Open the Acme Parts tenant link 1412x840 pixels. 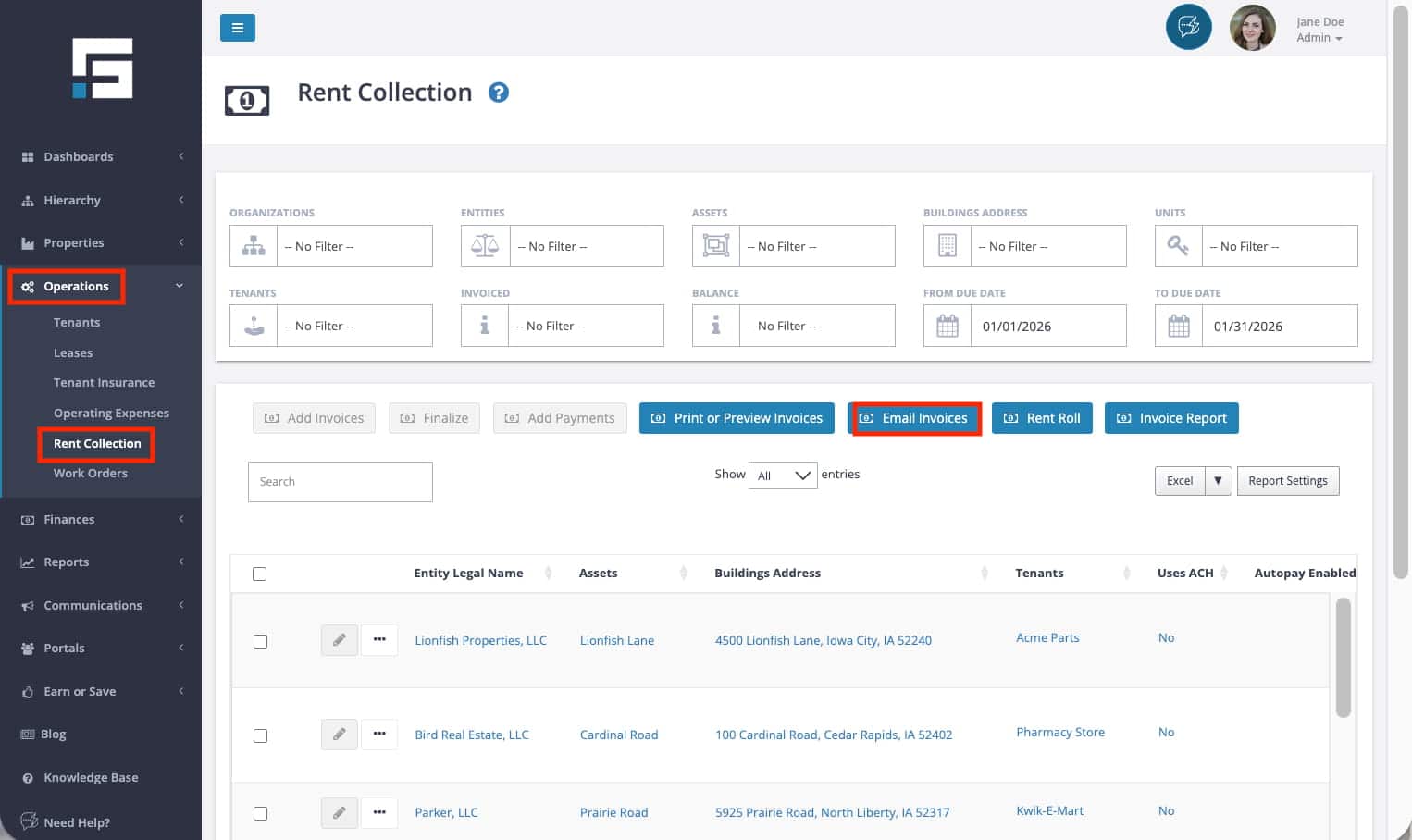[x=1047, y=638]
